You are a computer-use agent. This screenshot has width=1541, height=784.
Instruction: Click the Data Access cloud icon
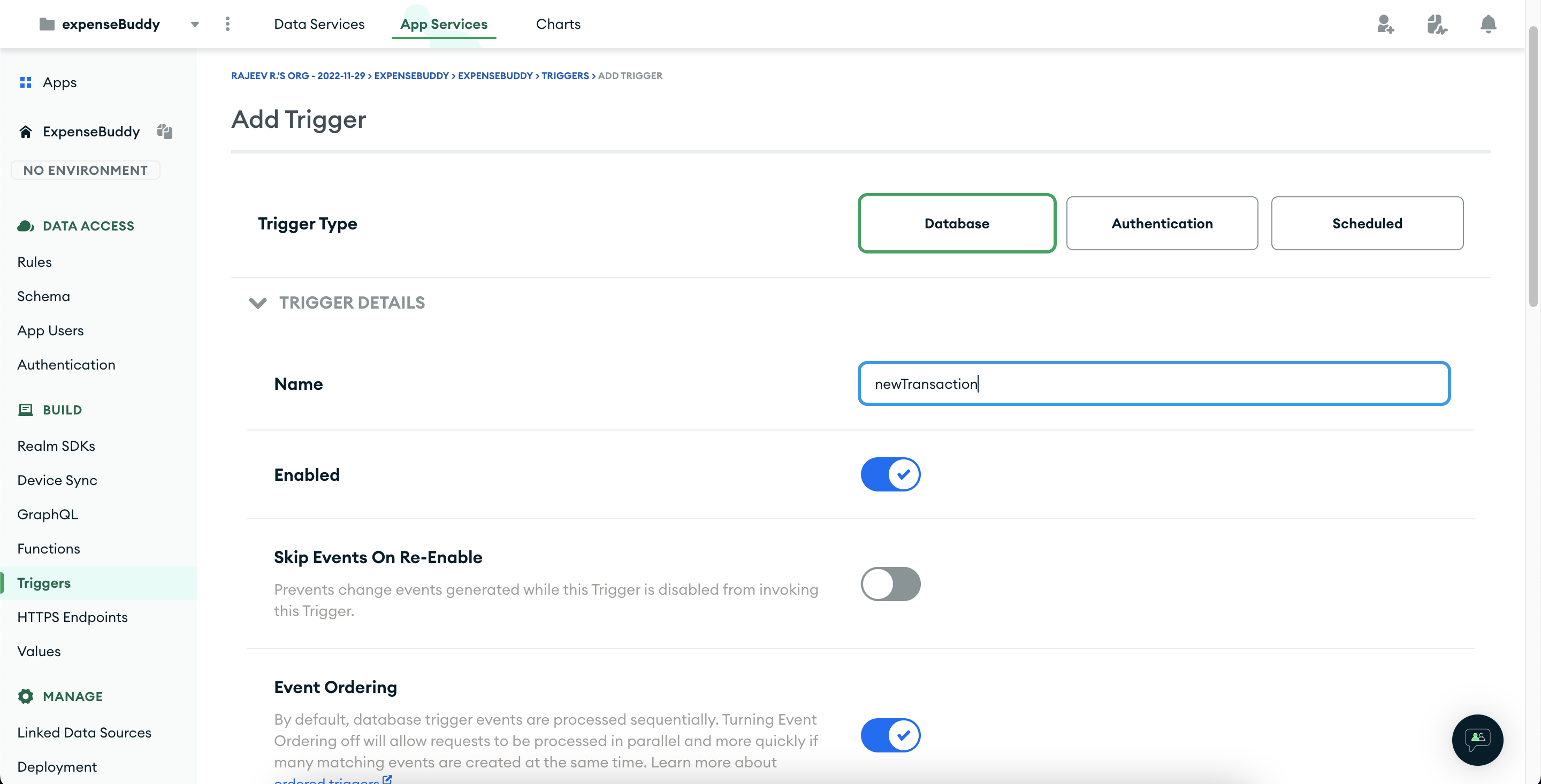point(25,226)
